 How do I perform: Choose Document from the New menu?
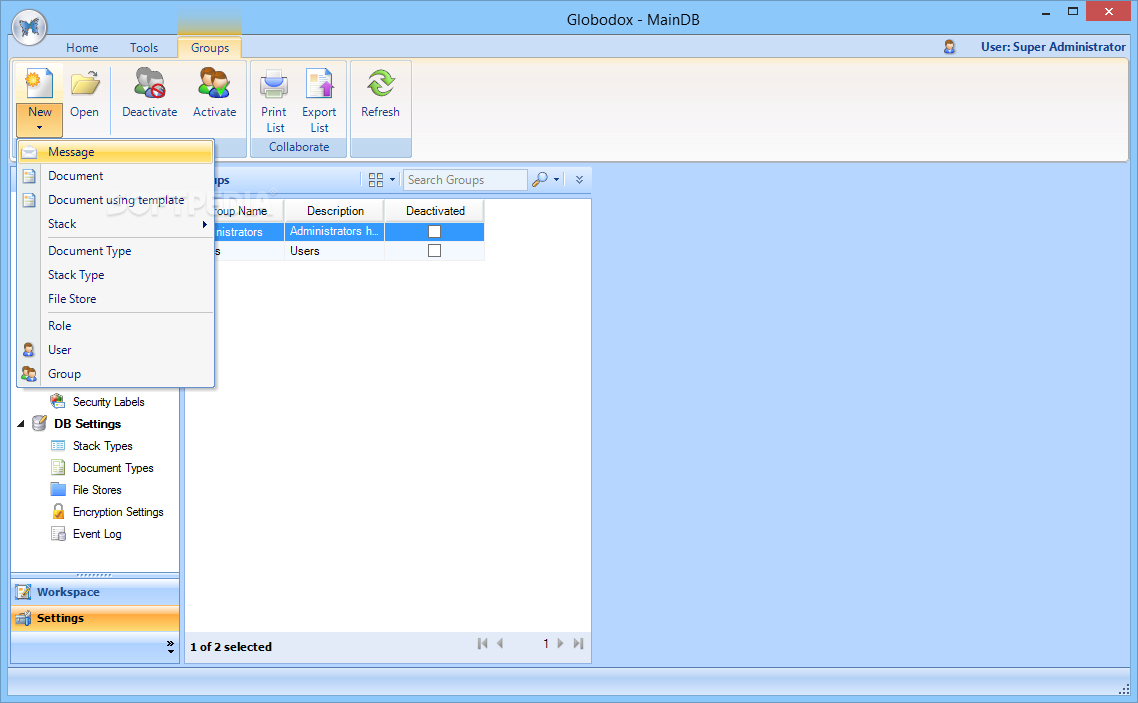pyautogui.click(x=116, y=176)
